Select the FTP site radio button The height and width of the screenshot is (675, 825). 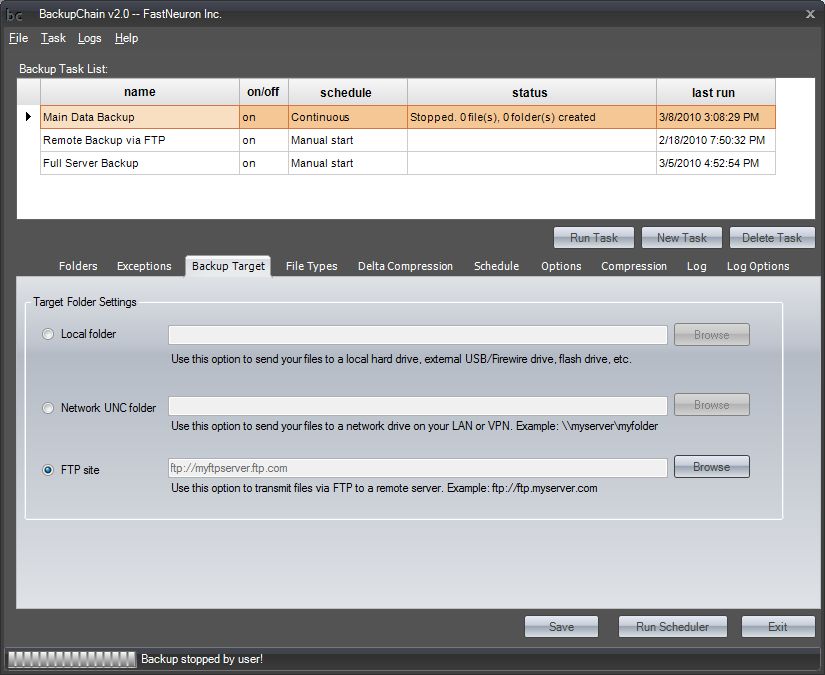pos(48,469)
